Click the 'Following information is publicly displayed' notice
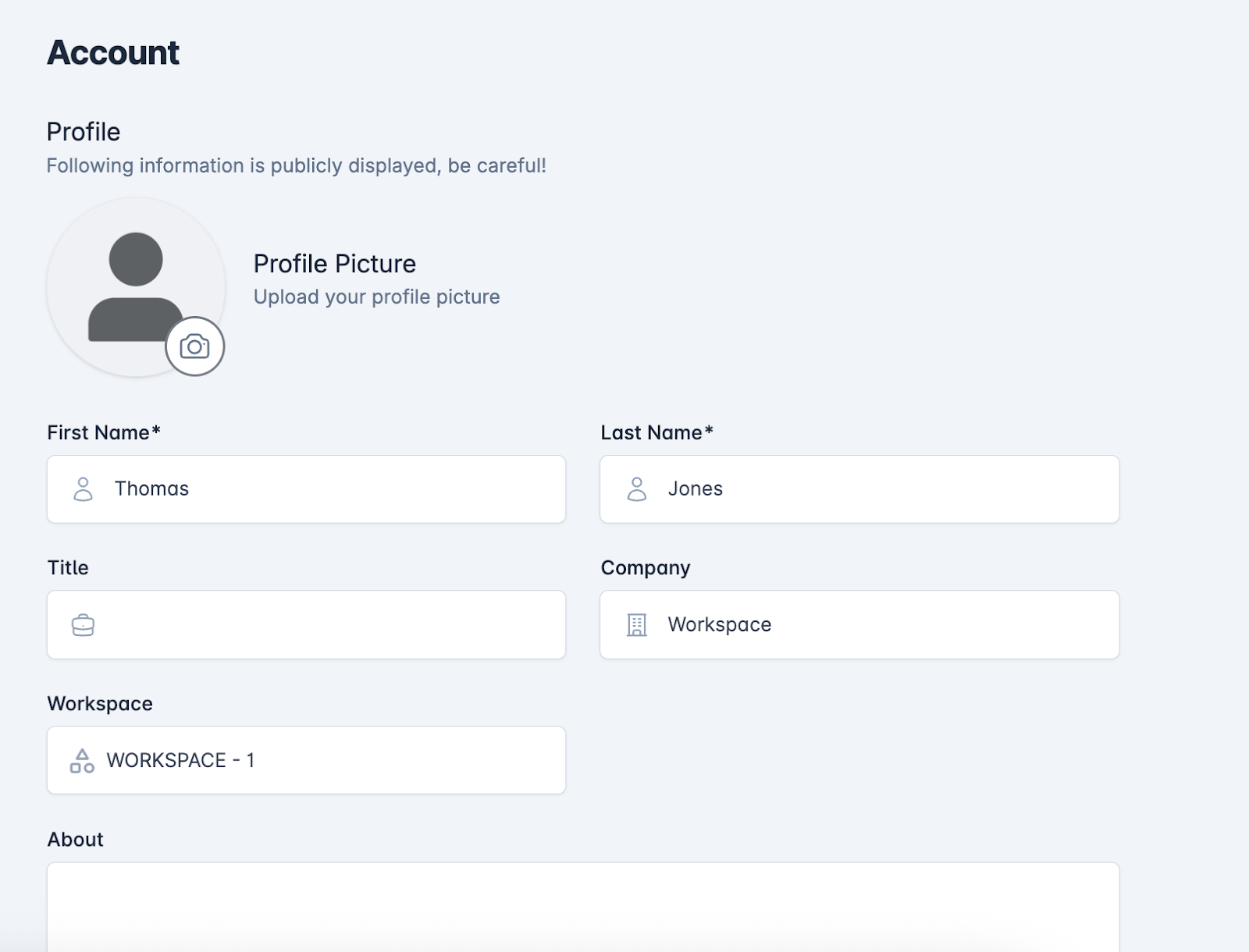This screenshot has width=1249, height=952. (x=297, y=166)
